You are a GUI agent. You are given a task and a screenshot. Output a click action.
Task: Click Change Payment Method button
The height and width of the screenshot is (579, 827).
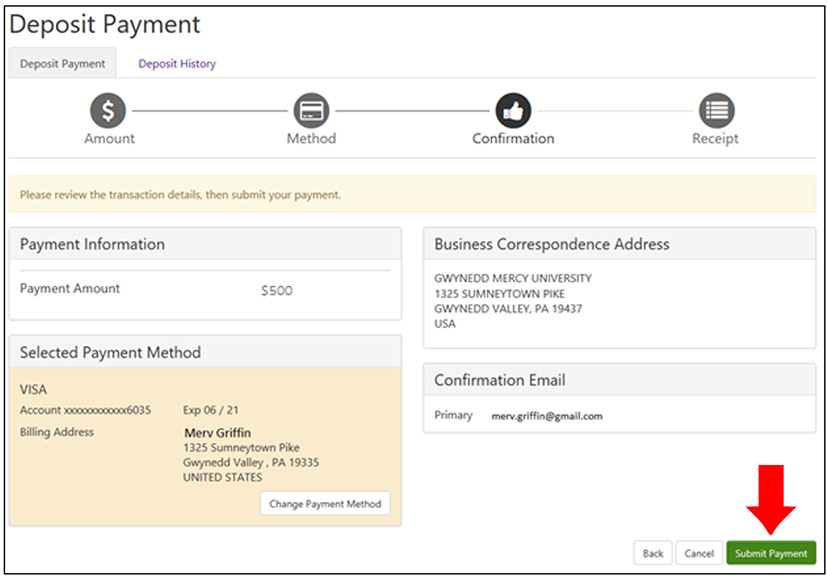[x=325, y=504]
